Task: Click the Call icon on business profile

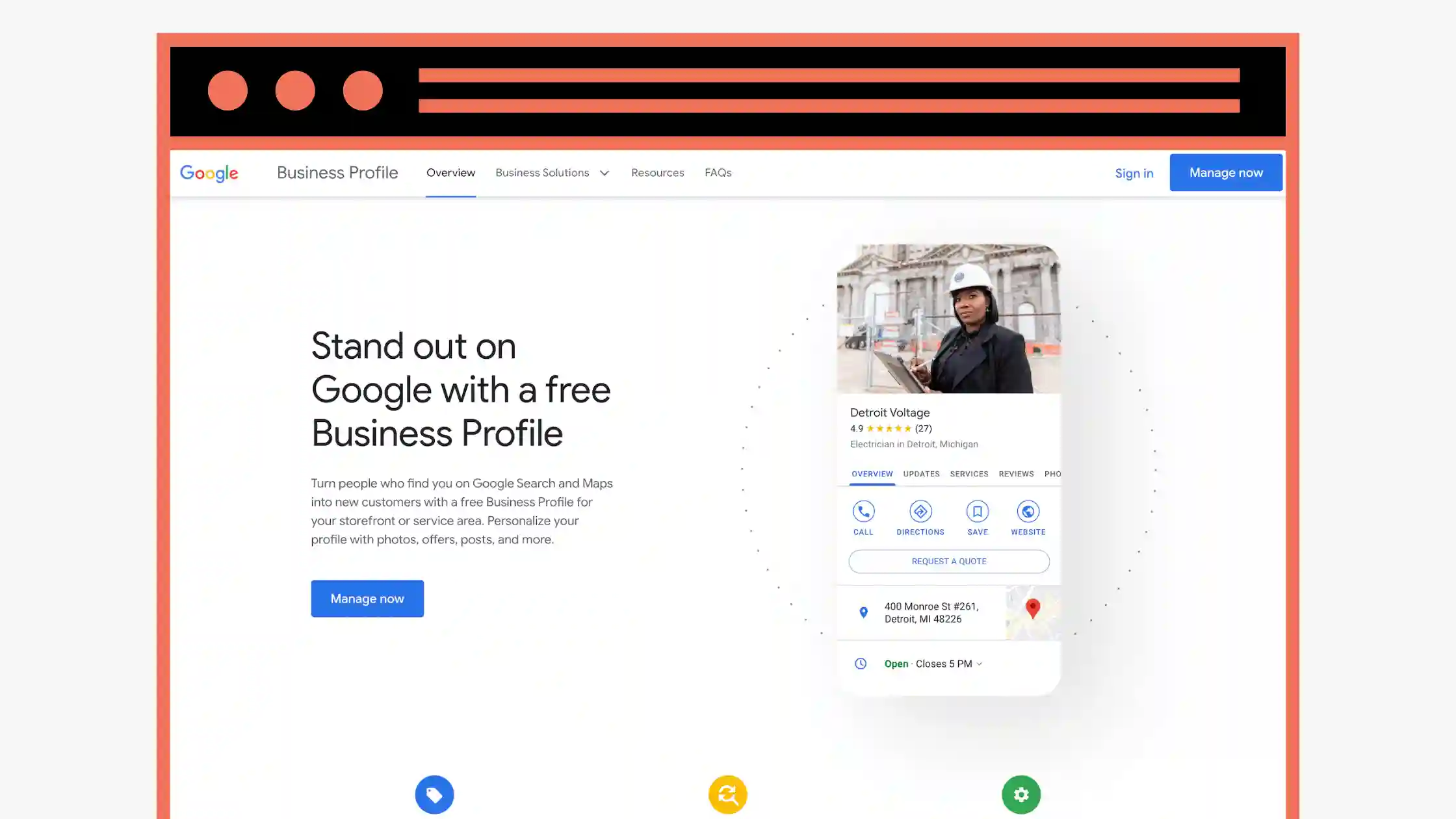Action: pos(863,511)
